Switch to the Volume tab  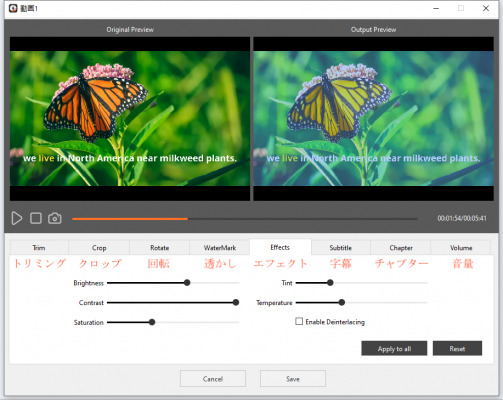[461, 248]
